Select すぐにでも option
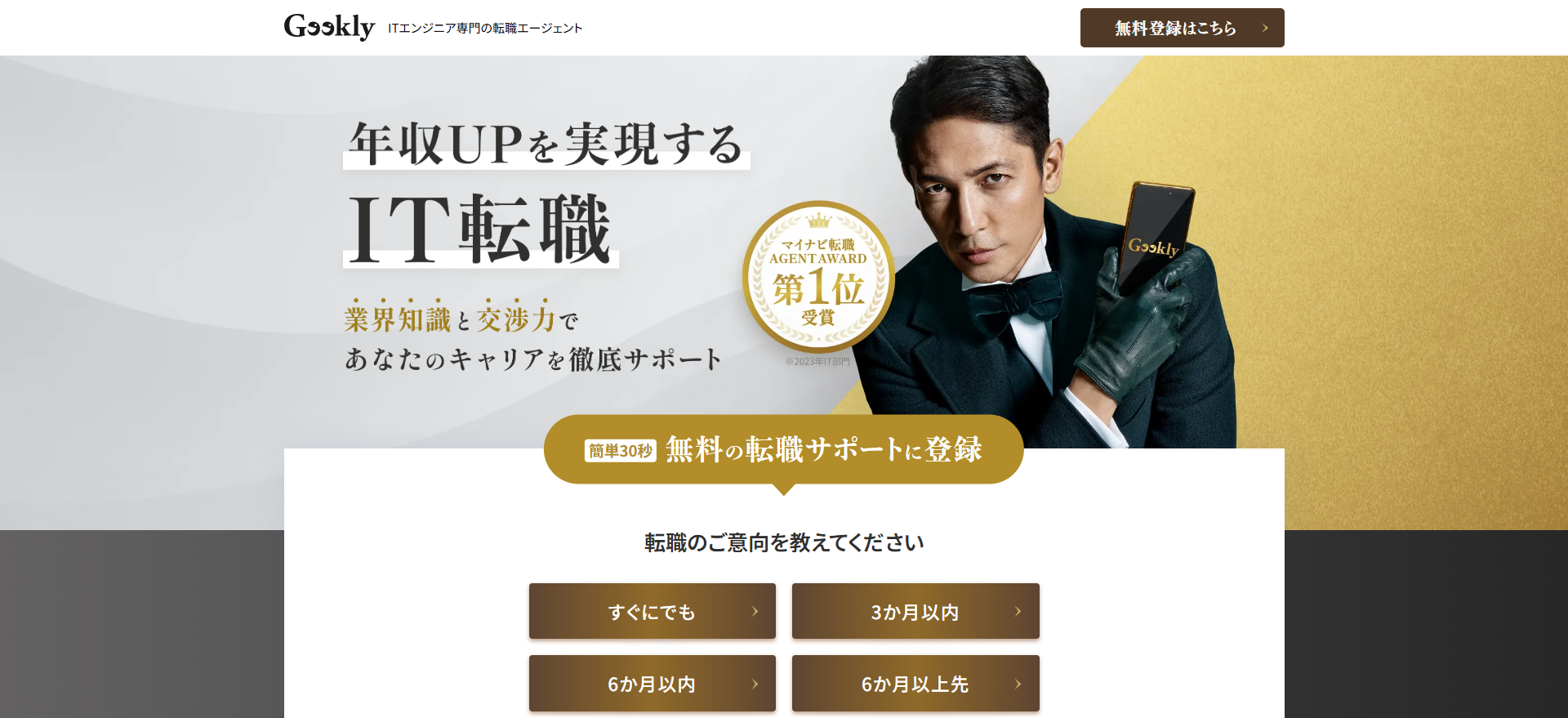The image size is (1568, 718). point(653,611)
